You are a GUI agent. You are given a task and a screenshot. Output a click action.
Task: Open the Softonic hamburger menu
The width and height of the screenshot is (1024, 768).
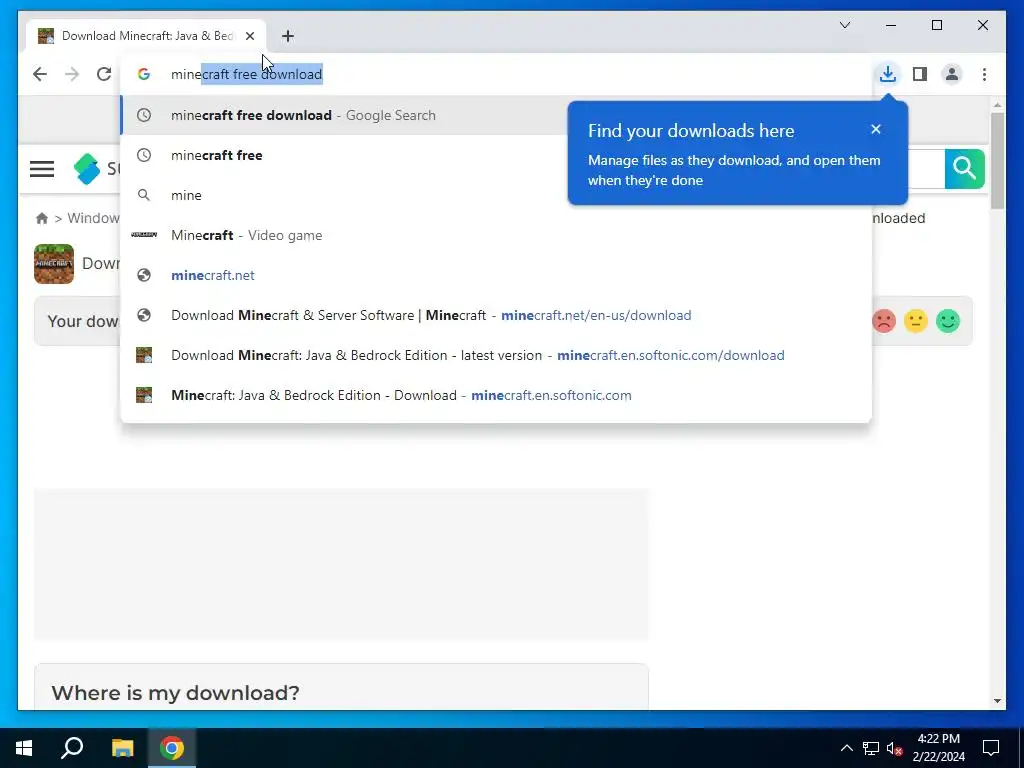[x=42, y=169]
